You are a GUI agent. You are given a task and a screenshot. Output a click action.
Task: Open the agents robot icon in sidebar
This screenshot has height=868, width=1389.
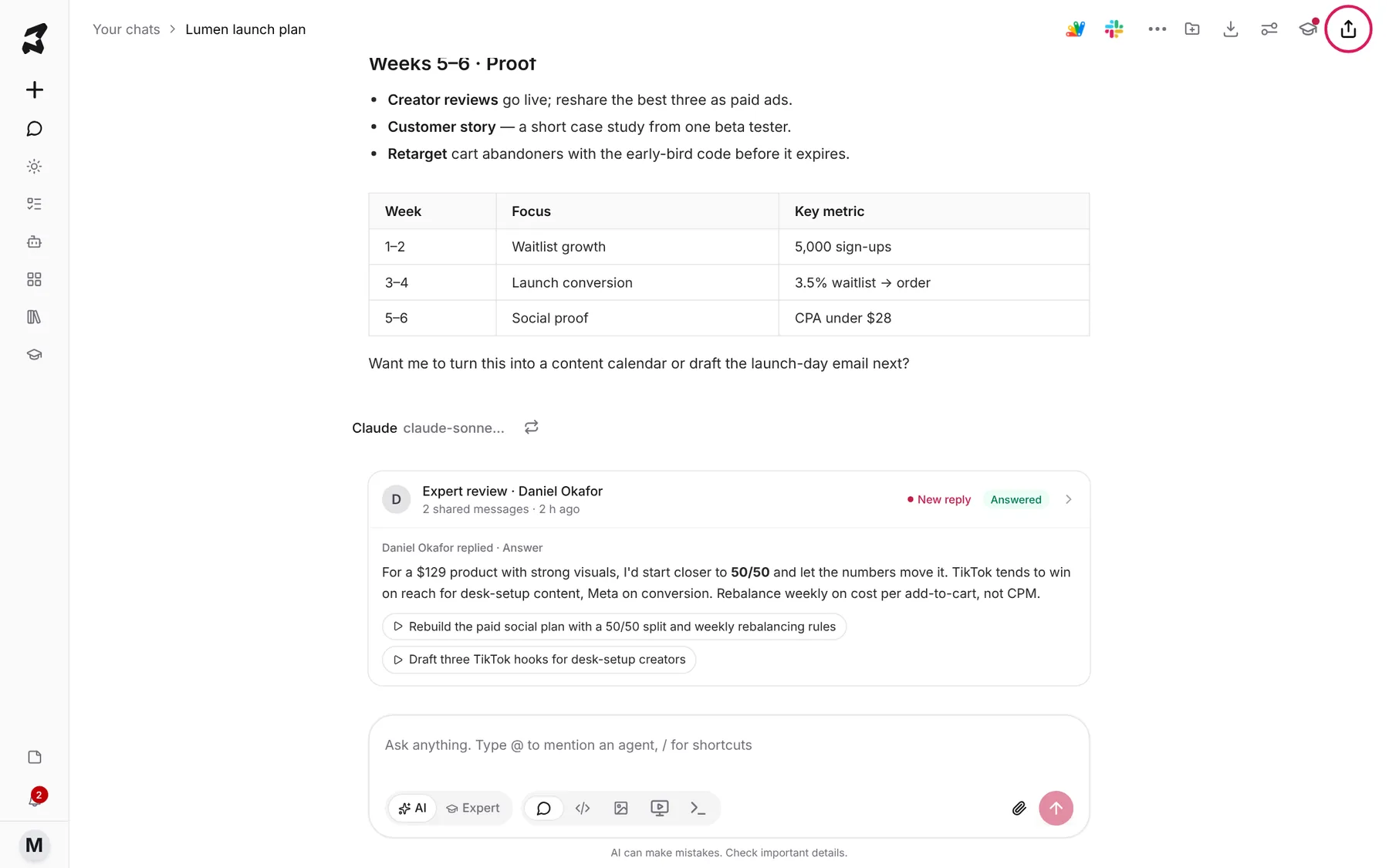34,241
